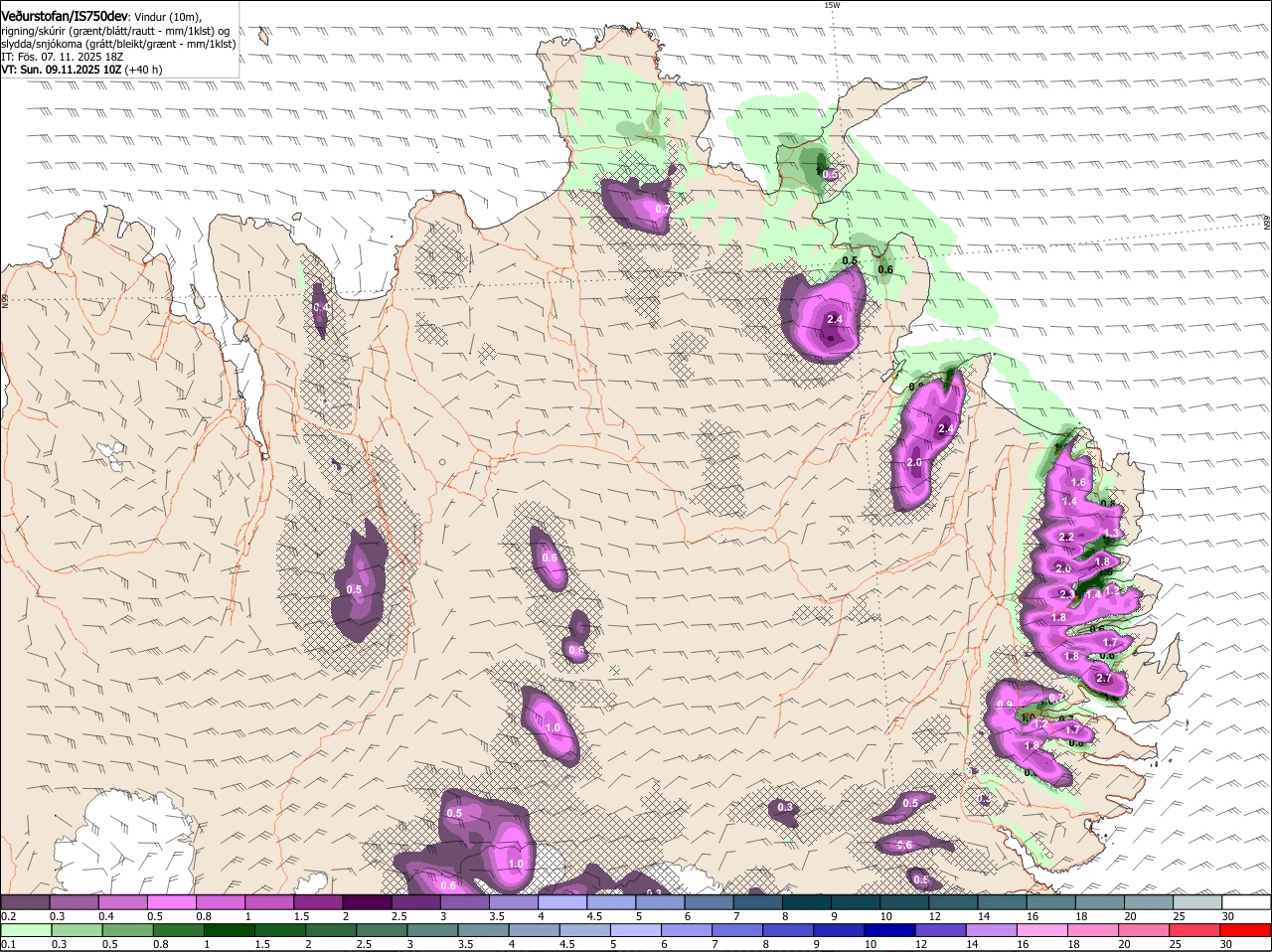Click the '2.7' precipitation value on the east coast
The width and height of the screenshot is (1272, 952).
pos(1103,679)
